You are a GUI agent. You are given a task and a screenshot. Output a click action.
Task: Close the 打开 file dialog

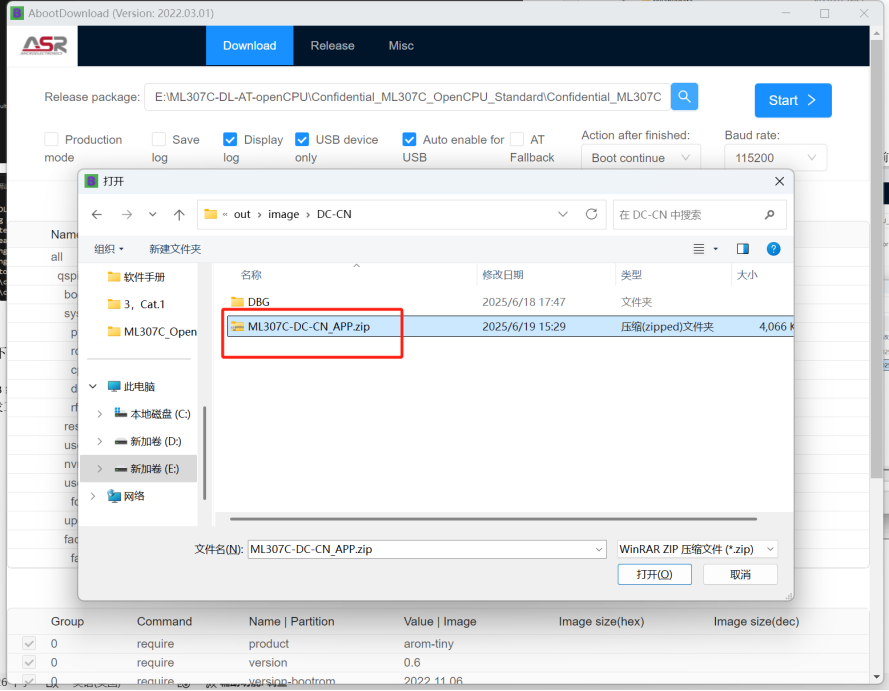coord(780,181)
